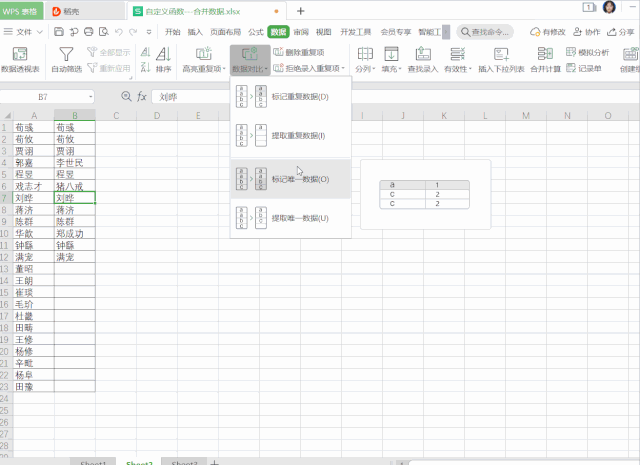Open the 分列 split columns dropdown

point(365,60)
